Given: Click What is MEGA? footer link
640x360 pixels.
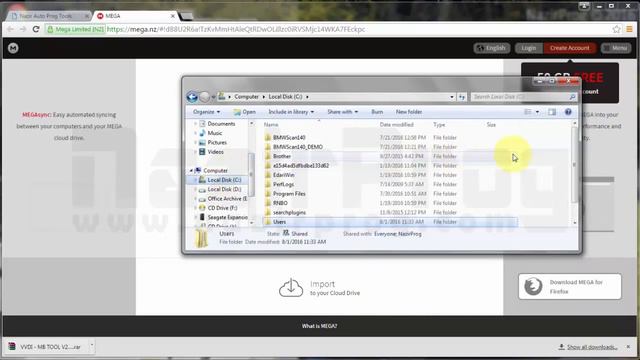Looking at the screenshot, I should [320, 326].
